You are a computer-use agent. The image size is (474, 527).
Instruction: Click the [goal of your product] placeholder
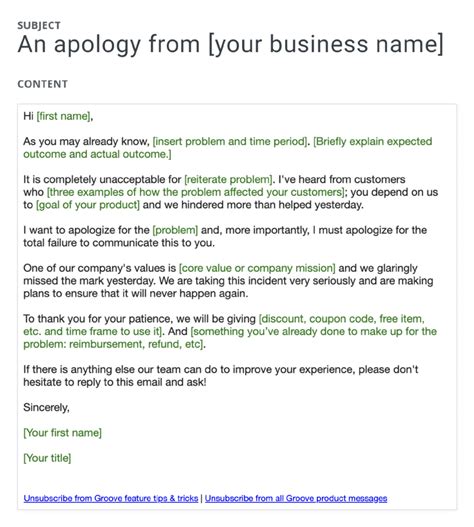click(x=88, y=205)
